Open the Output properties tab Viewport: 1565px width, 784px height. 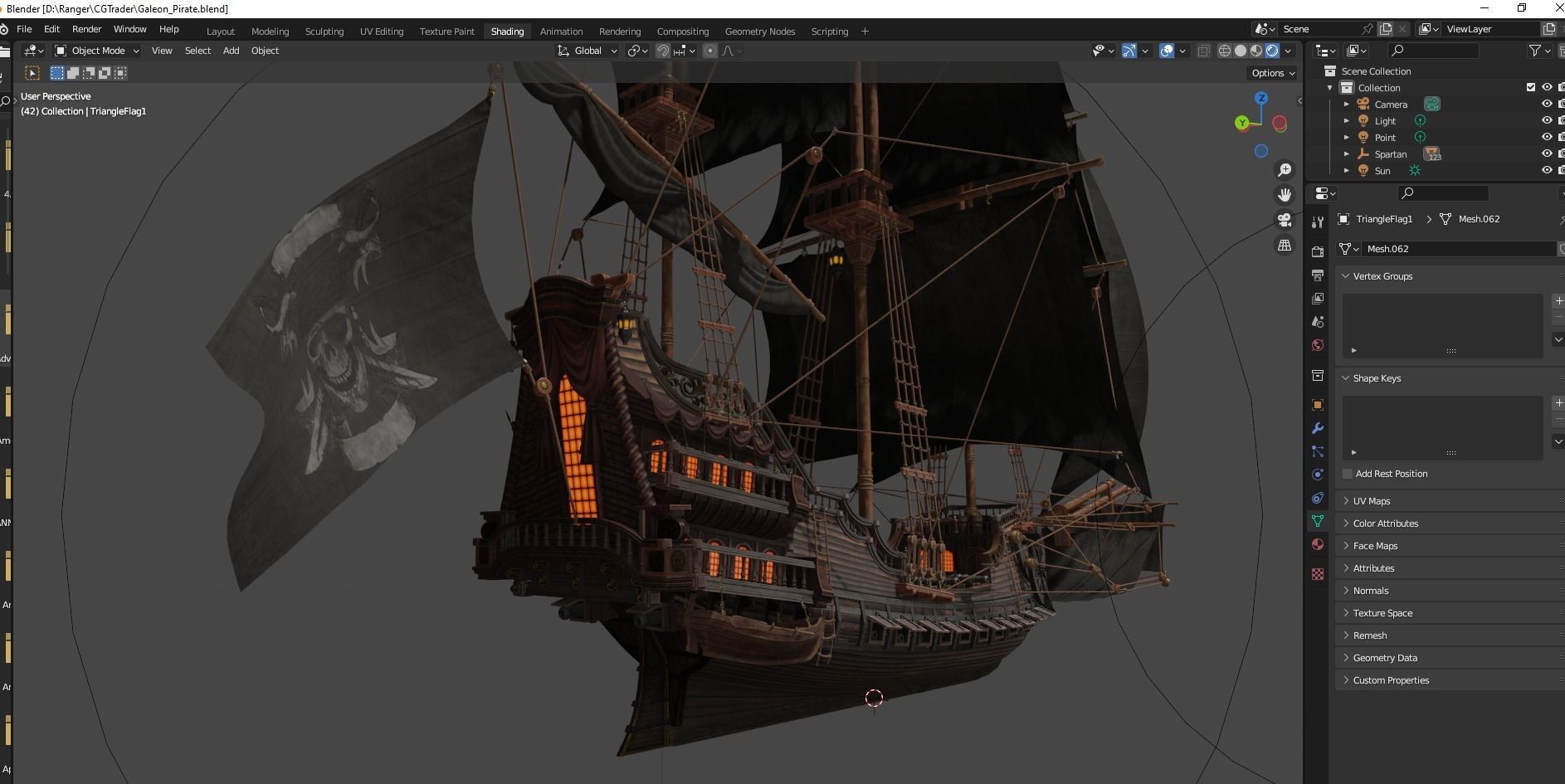click(x=1318, y=275)
